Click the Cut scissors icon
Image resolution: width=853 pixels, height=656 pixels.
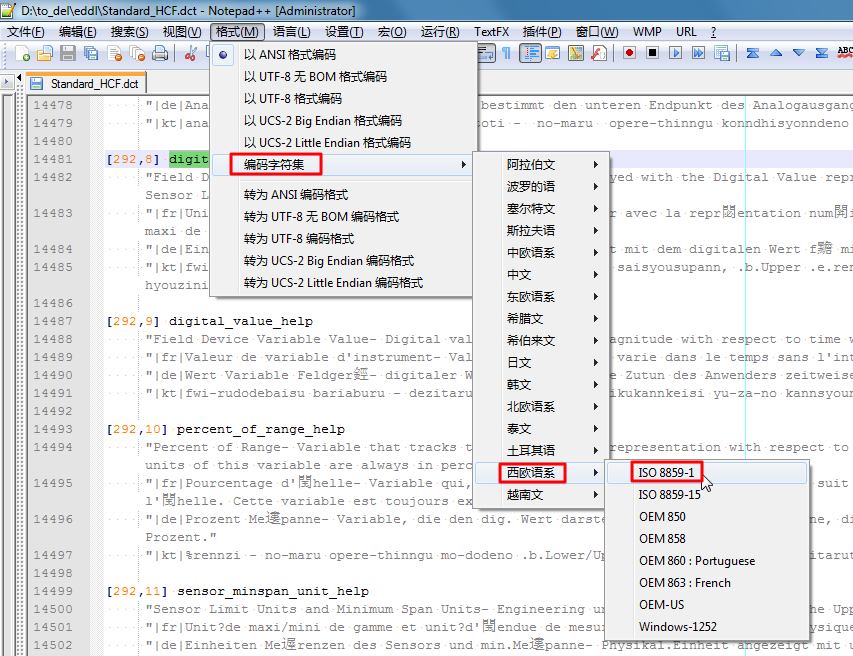(x=190, y=53)
